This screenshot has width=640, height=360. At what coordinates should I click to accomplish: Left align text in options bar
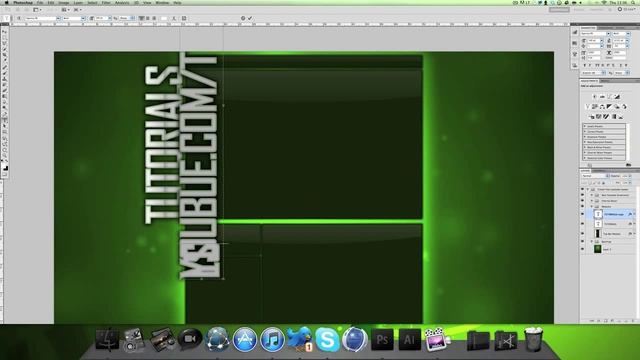point(141,18)
